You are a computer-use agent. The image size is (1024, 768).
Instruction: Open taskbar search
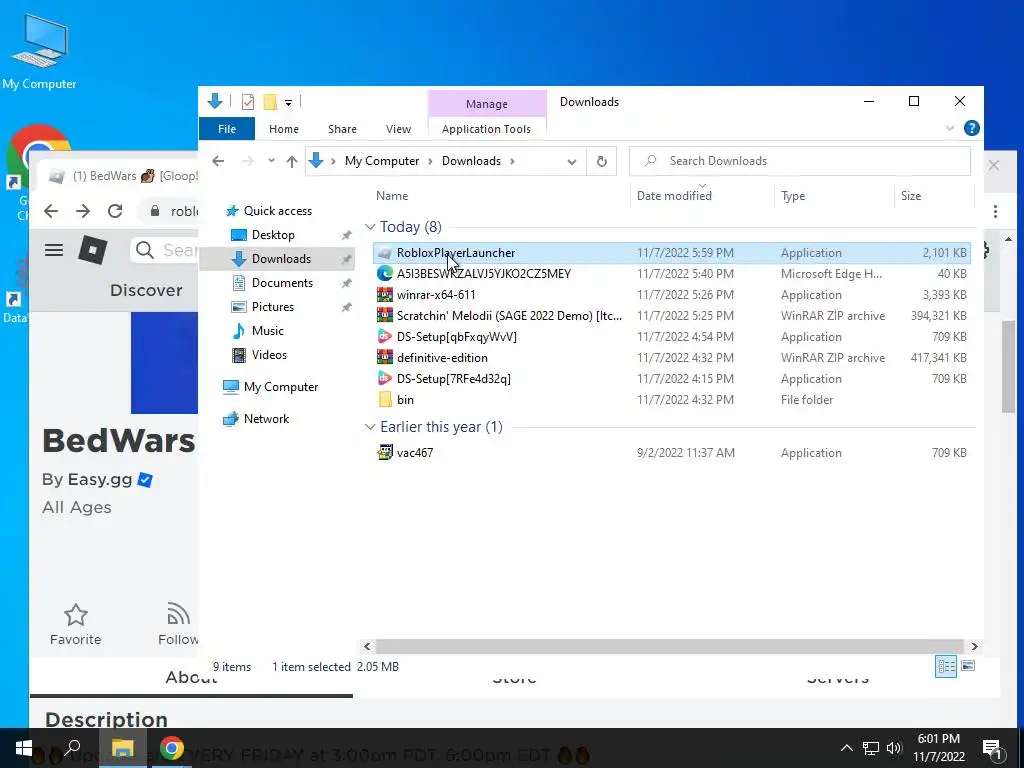point(72,748)
